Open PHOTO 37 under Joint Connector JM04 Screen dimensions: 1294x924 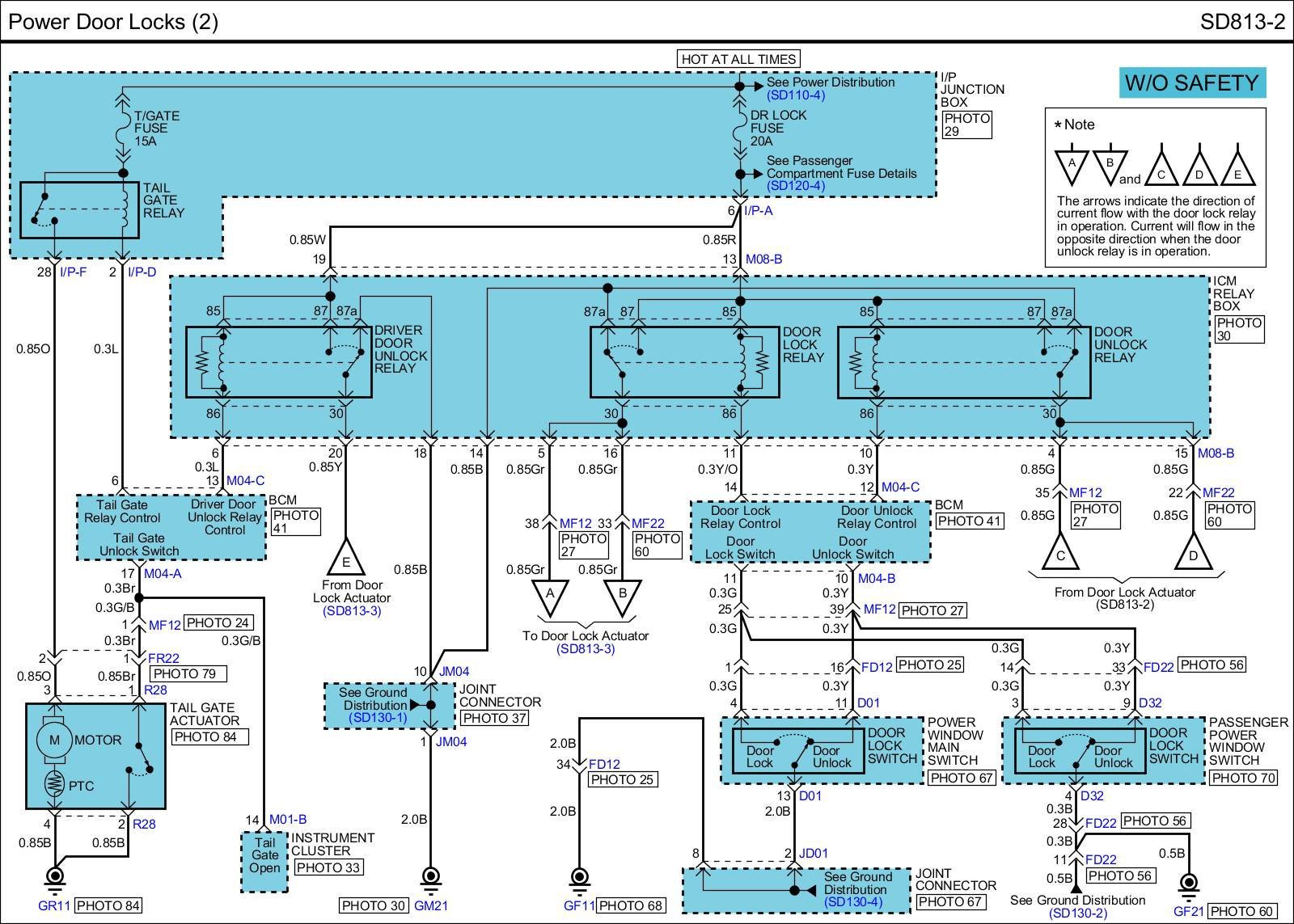[493, 718]
